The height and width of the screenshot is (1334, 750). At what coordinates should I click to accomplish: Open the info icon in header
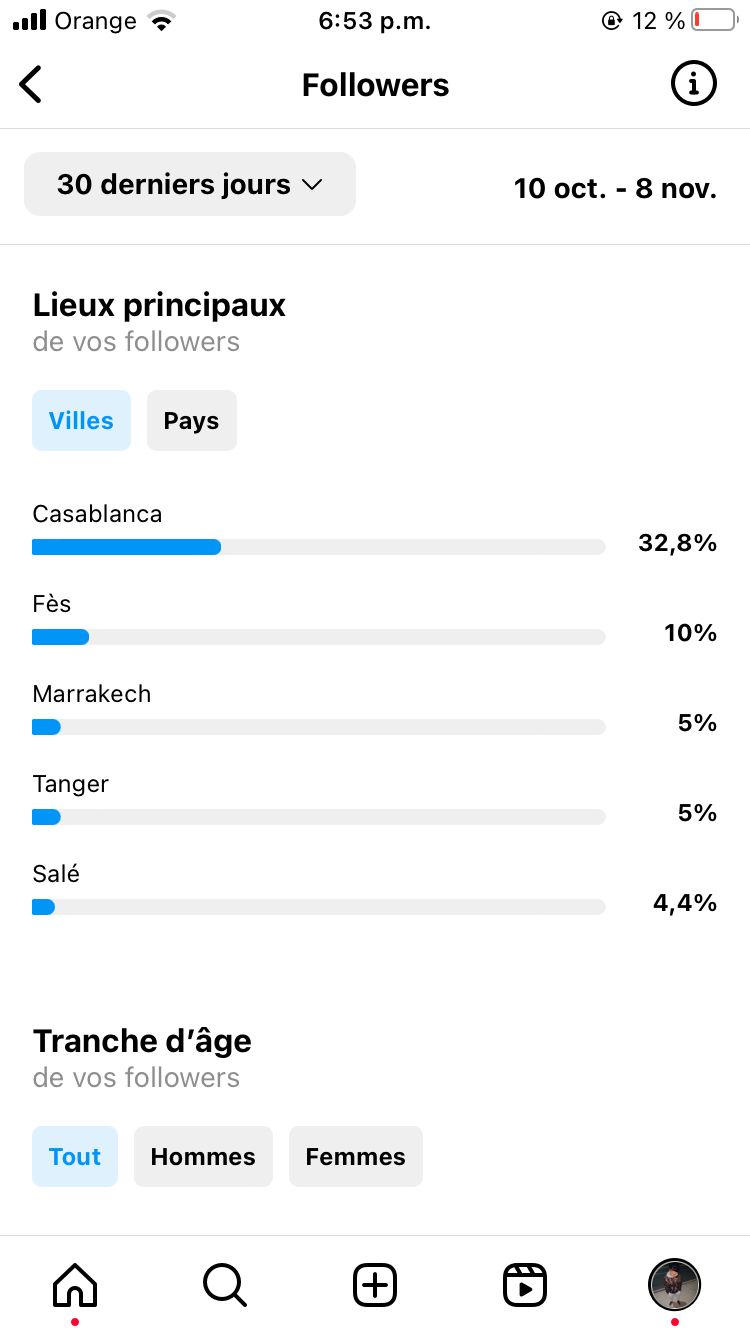(x=693, y=84)
